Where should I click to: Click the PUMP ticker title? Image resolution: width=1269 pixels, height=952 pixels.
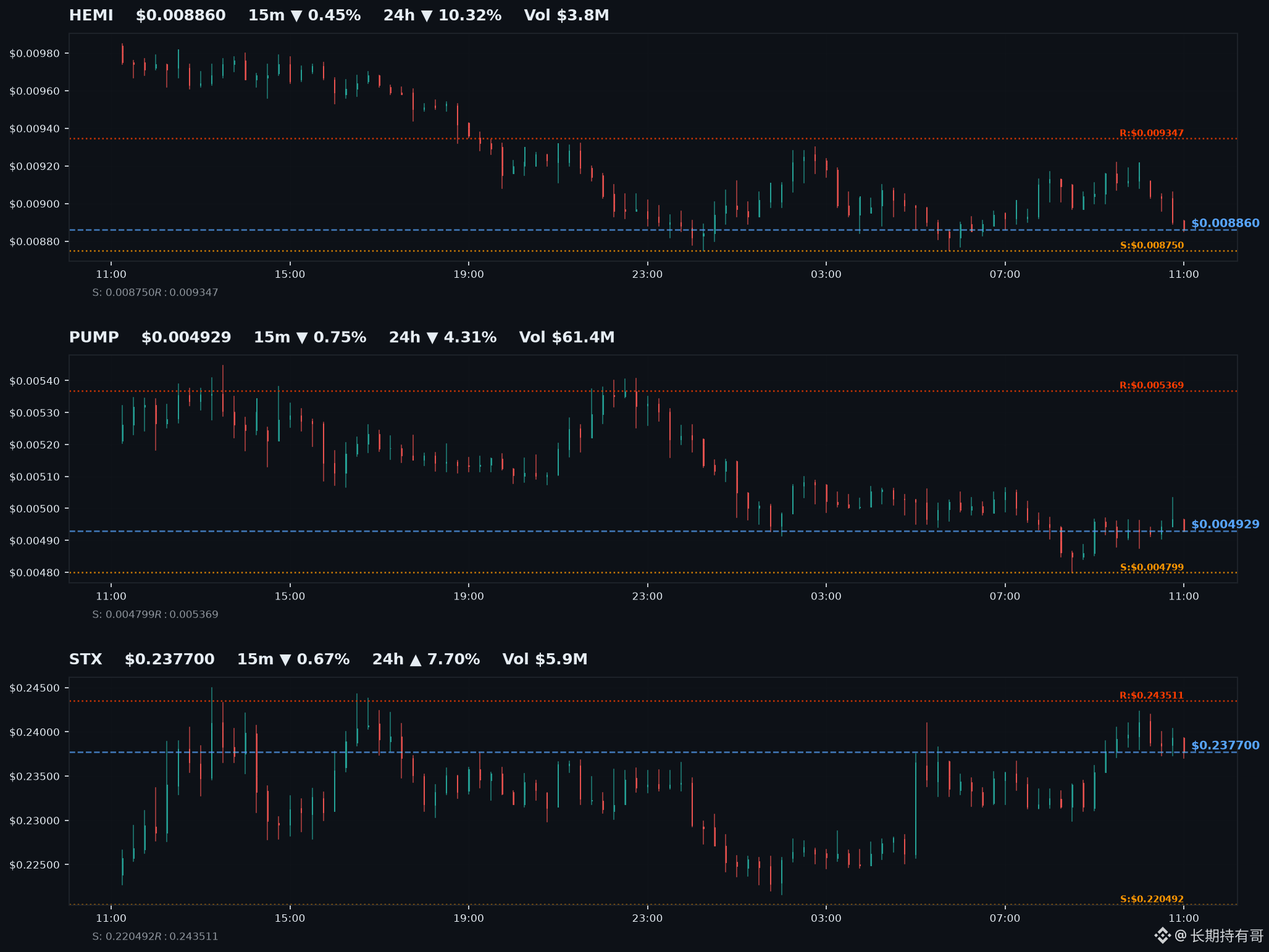pyautogui.click(x=94, y=337)
